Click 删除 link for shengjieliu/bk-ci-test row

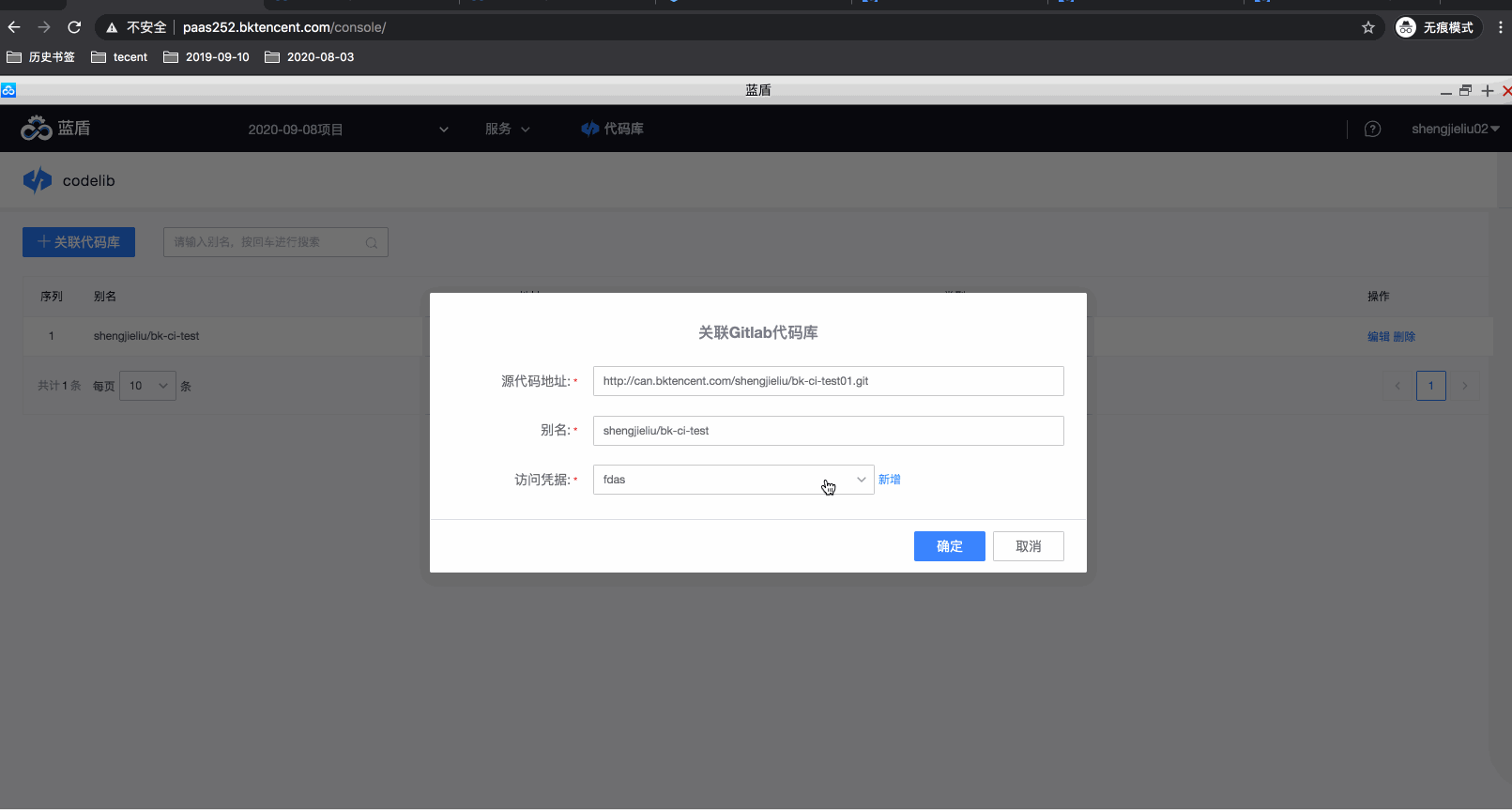(1404, 337)
